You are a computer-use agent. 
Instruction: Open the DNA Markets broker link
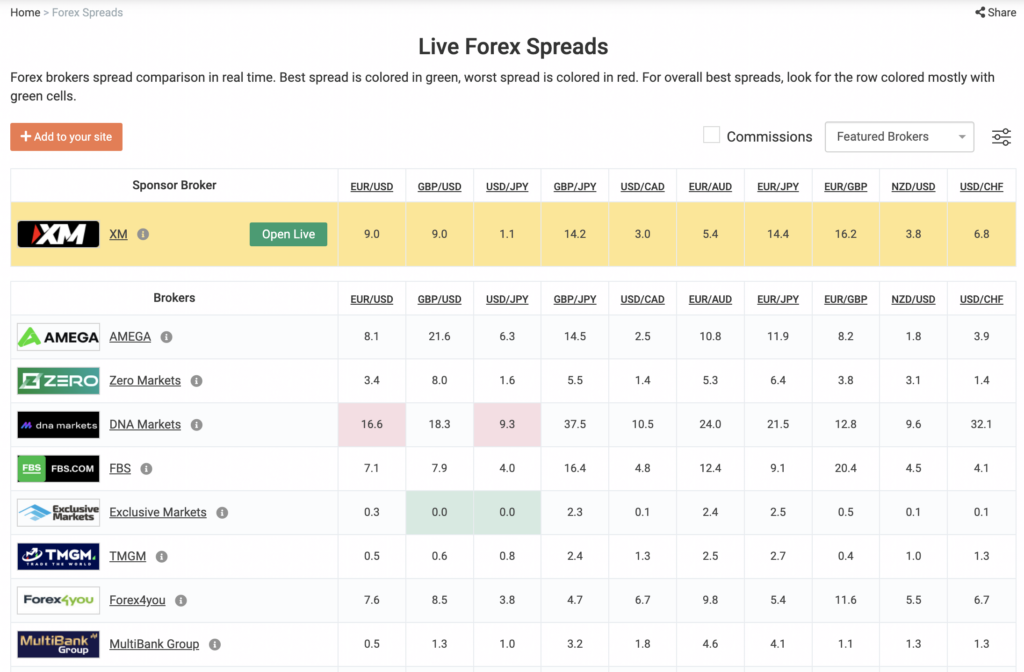pos(145,424)
